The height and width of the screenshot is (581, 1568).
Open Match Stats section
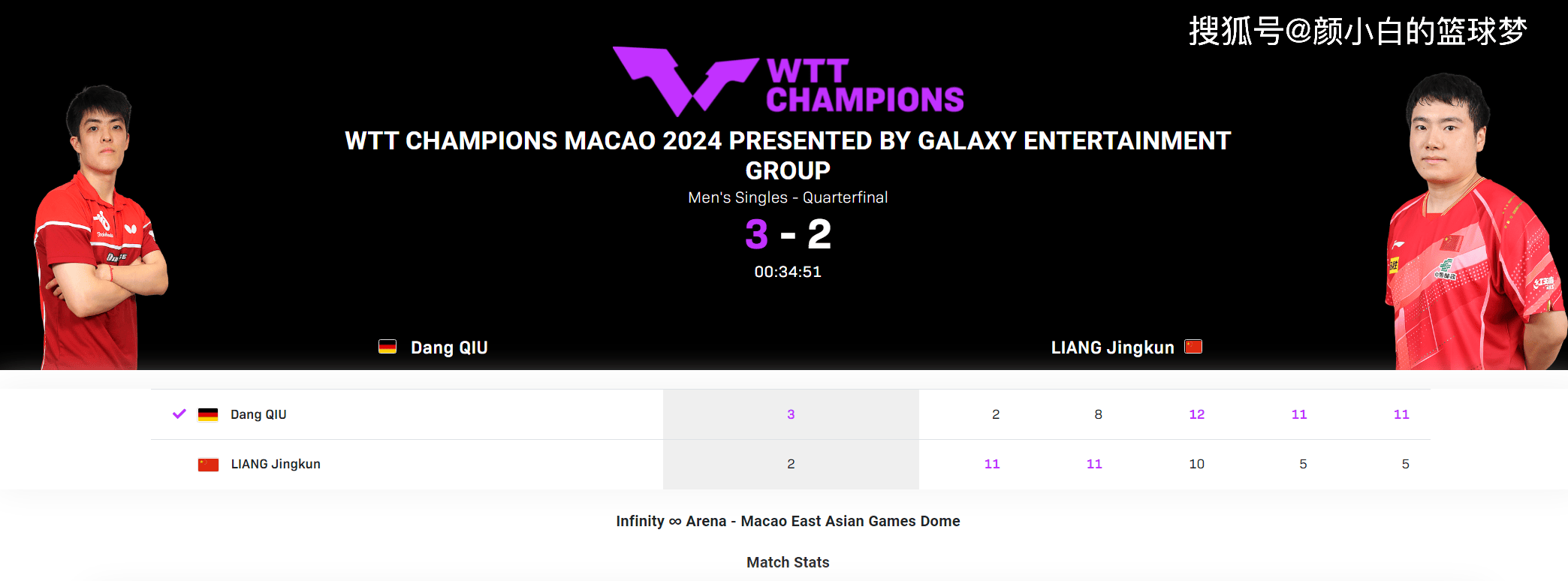[788, 562]
